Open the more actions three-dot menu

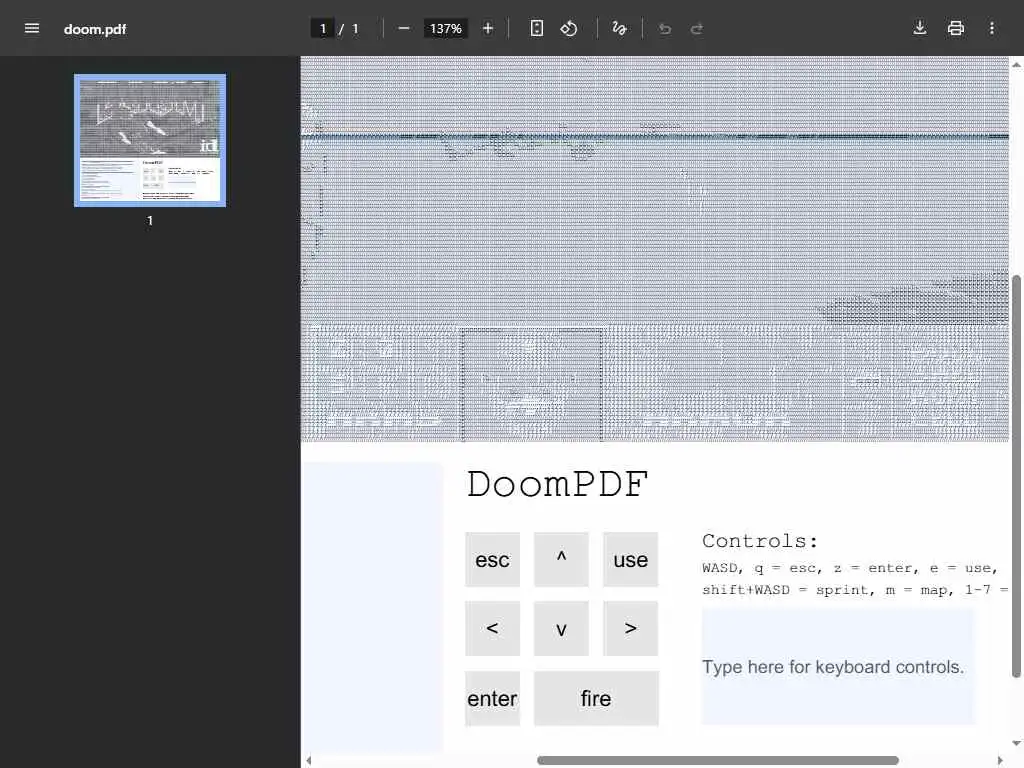[991, 28]
